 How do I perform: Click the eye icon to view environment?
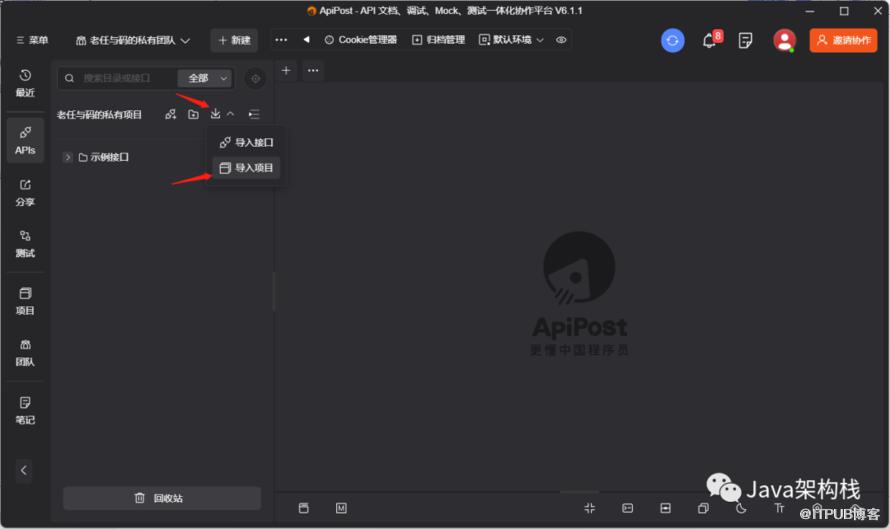561,40
